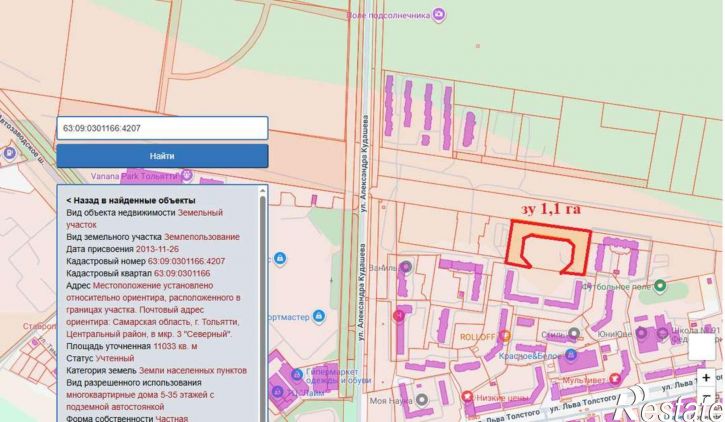Click the Футбольное поле green marker
This screenshot has height=422, width=725.
click(661, 286)
